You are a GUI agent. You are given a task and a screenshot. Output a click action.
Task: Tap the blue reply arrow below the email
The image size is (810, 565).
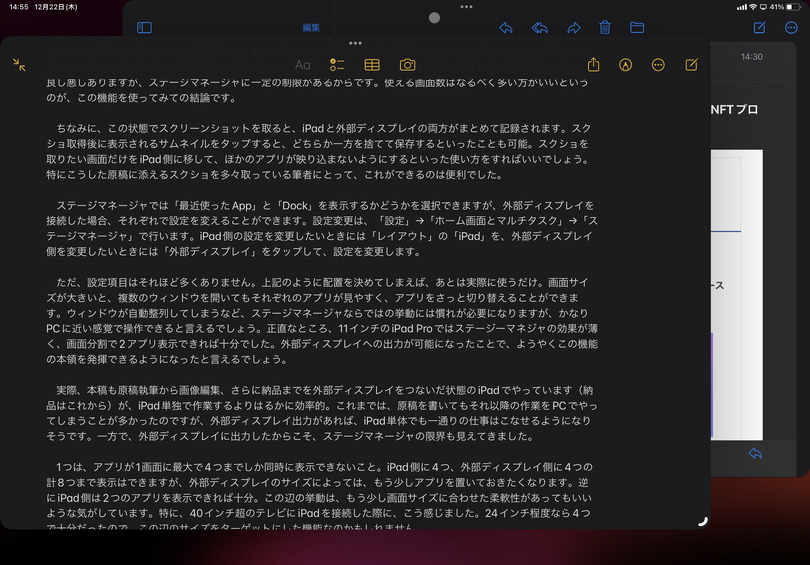755,453
